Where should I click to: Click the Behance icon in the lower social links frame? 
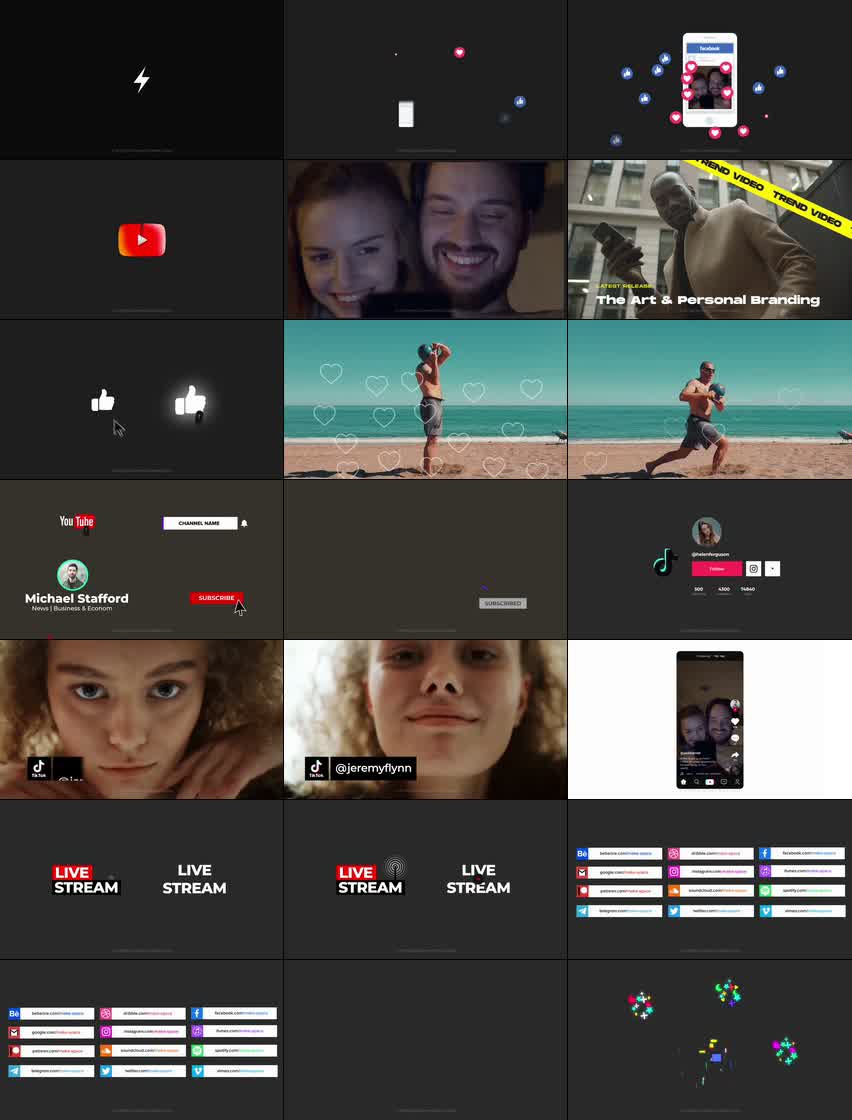pos(14,1014)
